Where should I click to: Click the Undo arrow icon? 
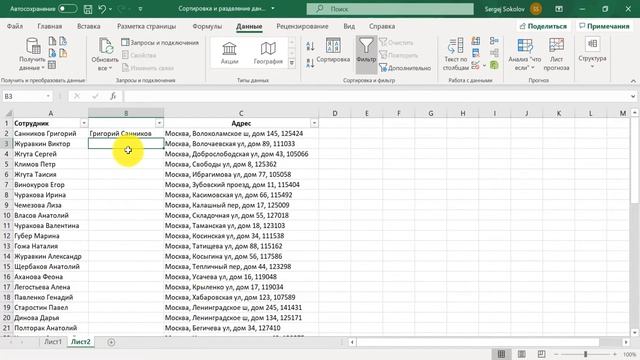tap(102, 9)
